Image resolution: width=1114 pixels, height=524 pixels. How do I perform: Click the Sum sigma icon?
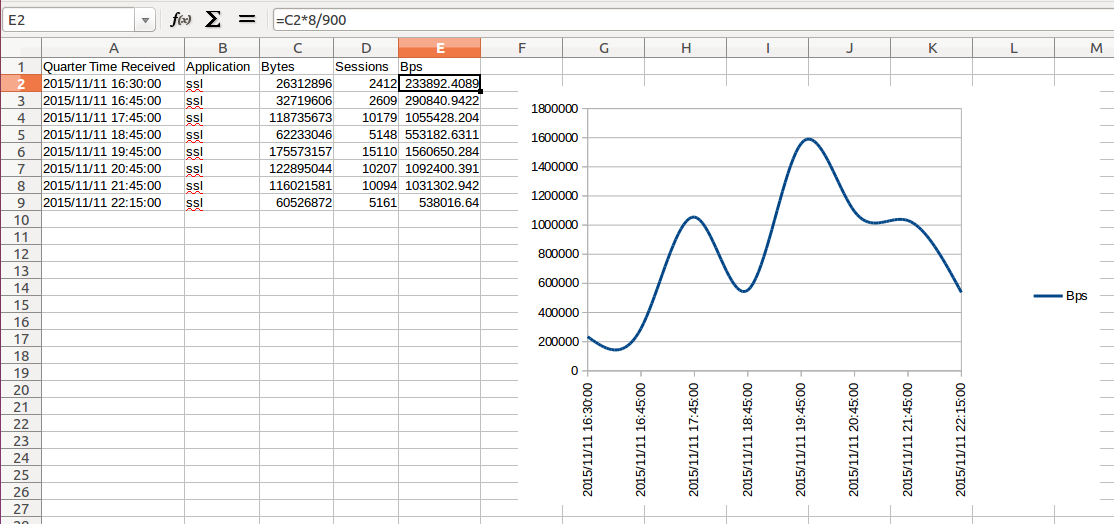coord(213,20)
